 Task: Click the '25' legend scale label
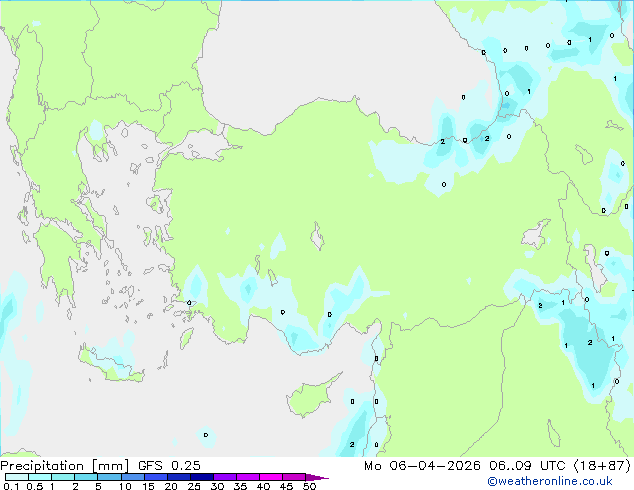(194, 486)
